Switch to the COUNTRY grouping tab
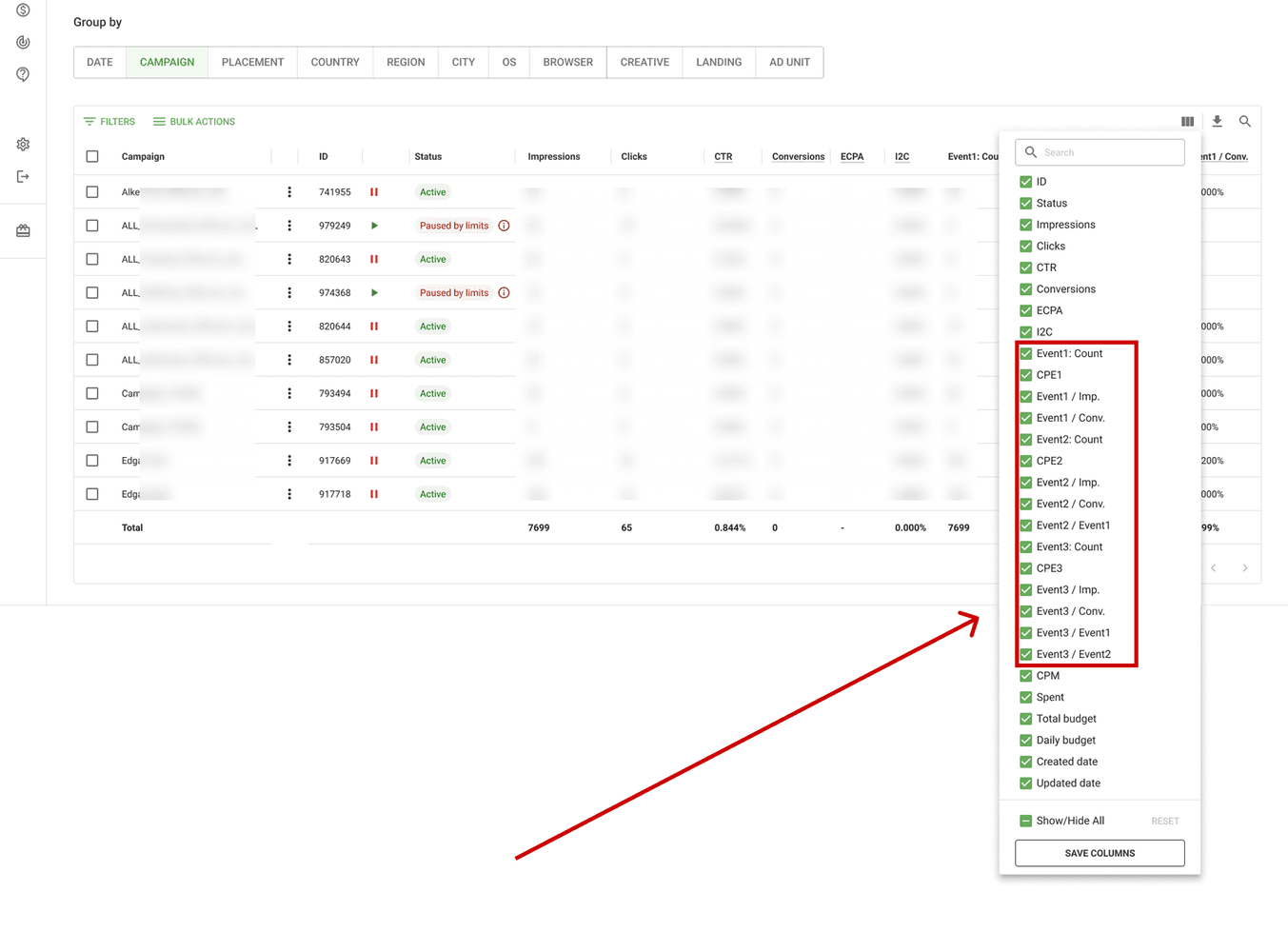1288x932 pixels. click(334, 61)
